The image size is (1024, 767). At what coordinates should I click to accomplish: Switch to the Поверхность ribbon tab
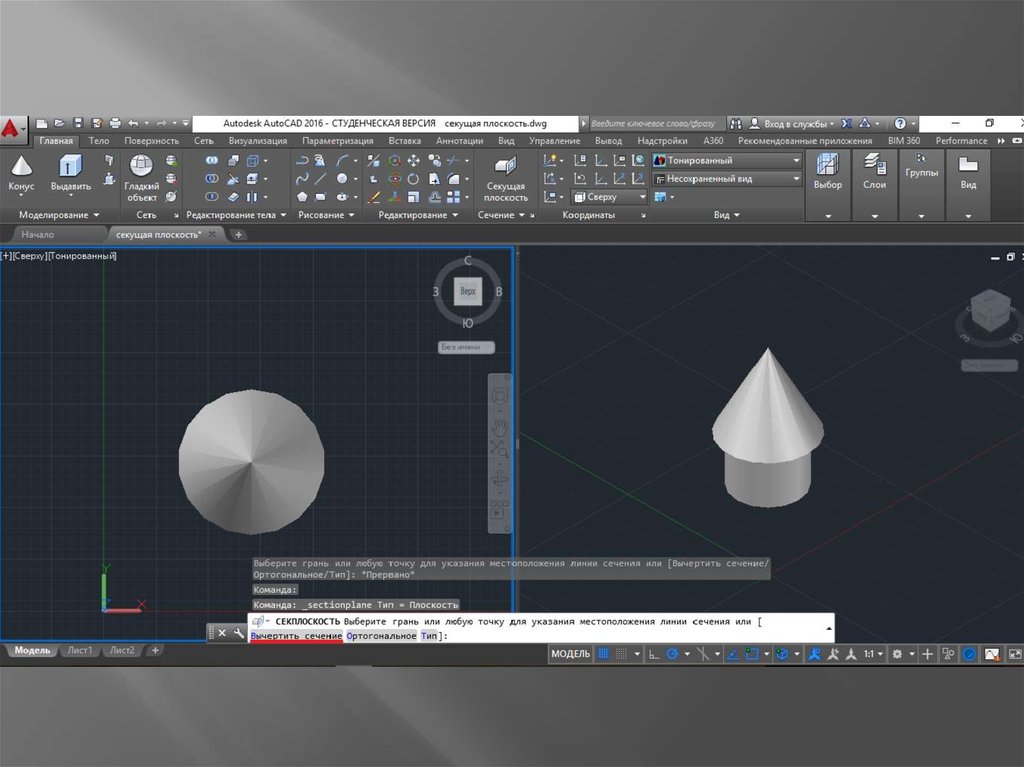coord(152,141)
